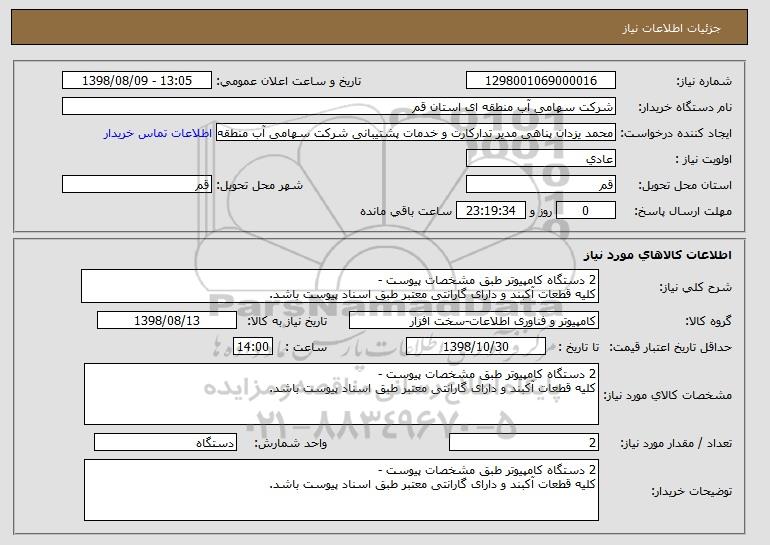The width and height of the screenshot is (770, 545).
Task: Click the text ساعت باقی مانده
Action: tap(406, 211)
